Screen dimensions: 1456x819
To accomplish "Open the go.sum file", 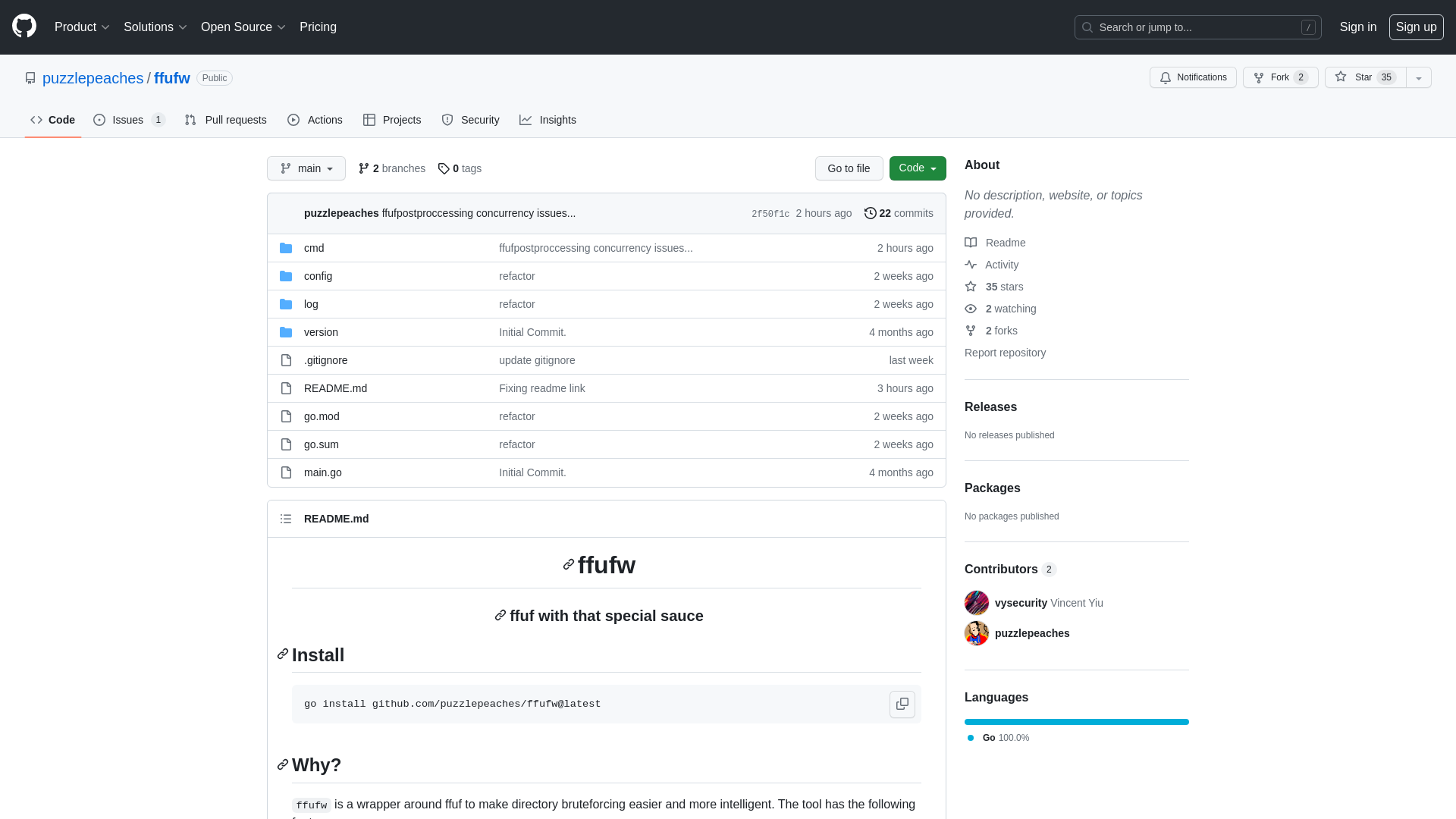I will (x=322, y=444).
